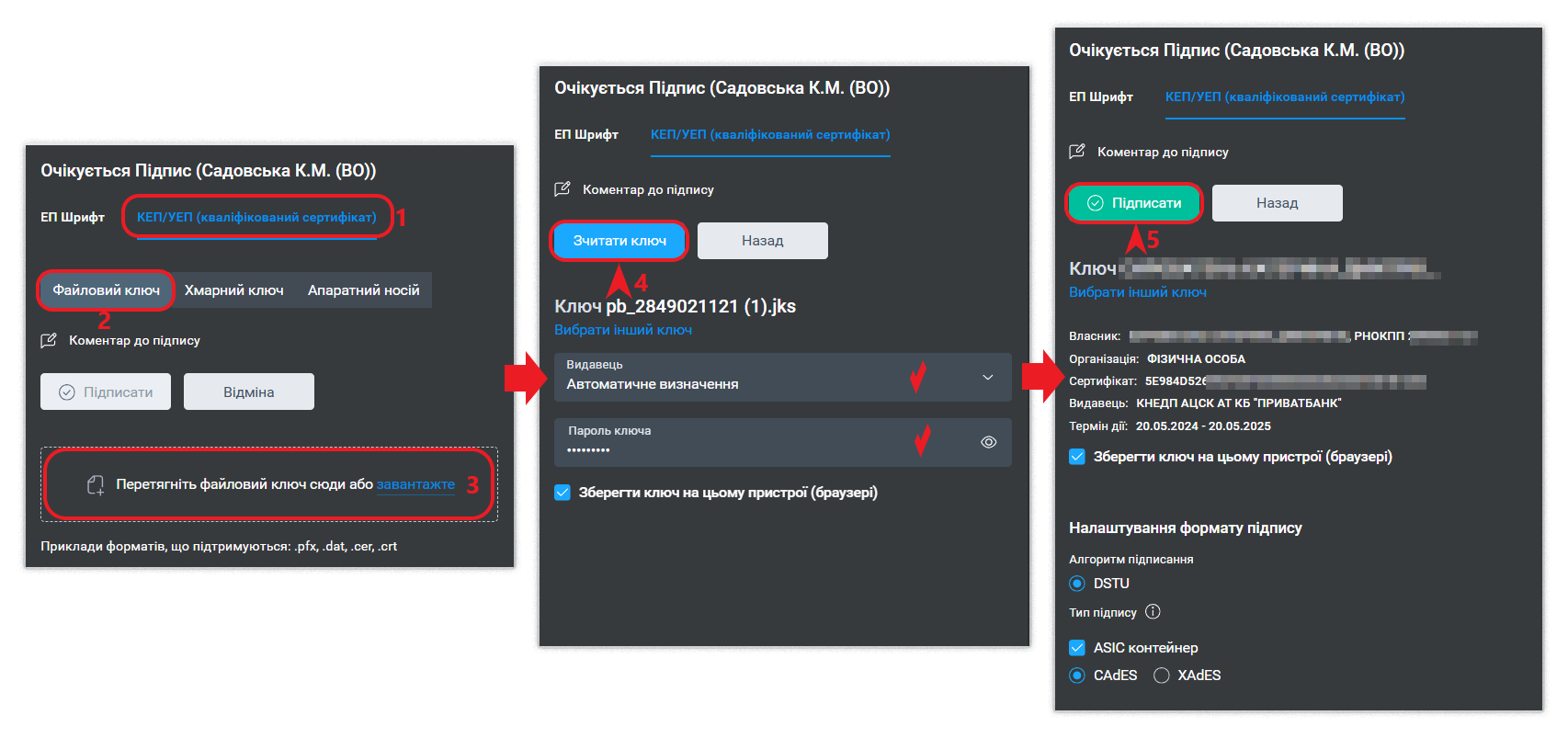
Task: Click the green Підписати button
Action: coord(1134,203)
